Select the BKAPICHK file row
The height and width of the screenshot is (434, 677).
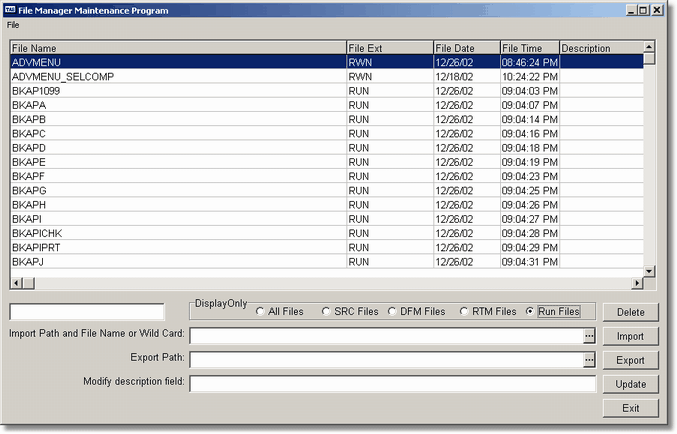pyautogui.click(x=327, y=233)
